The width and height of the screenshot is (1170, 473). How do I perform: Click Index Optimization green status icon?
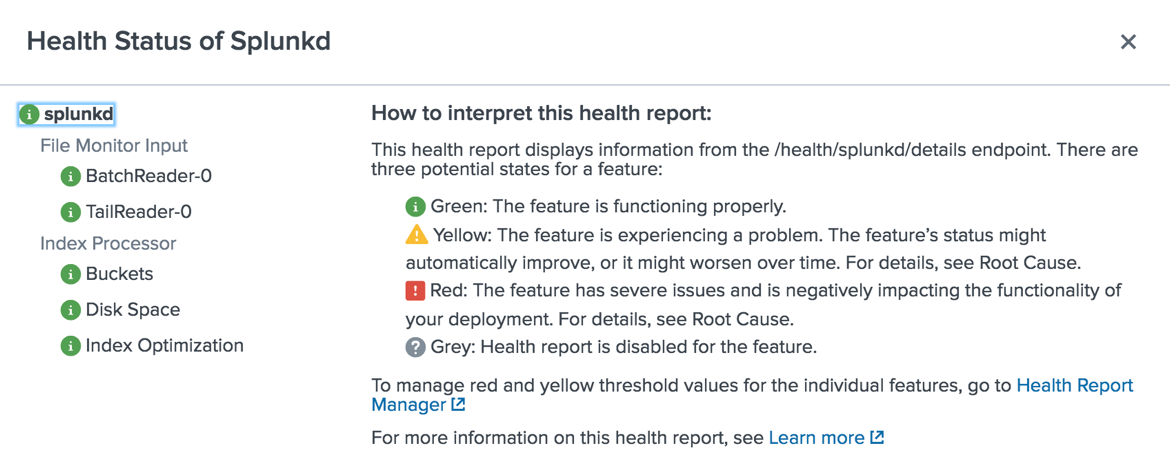(x=70, y=346)
